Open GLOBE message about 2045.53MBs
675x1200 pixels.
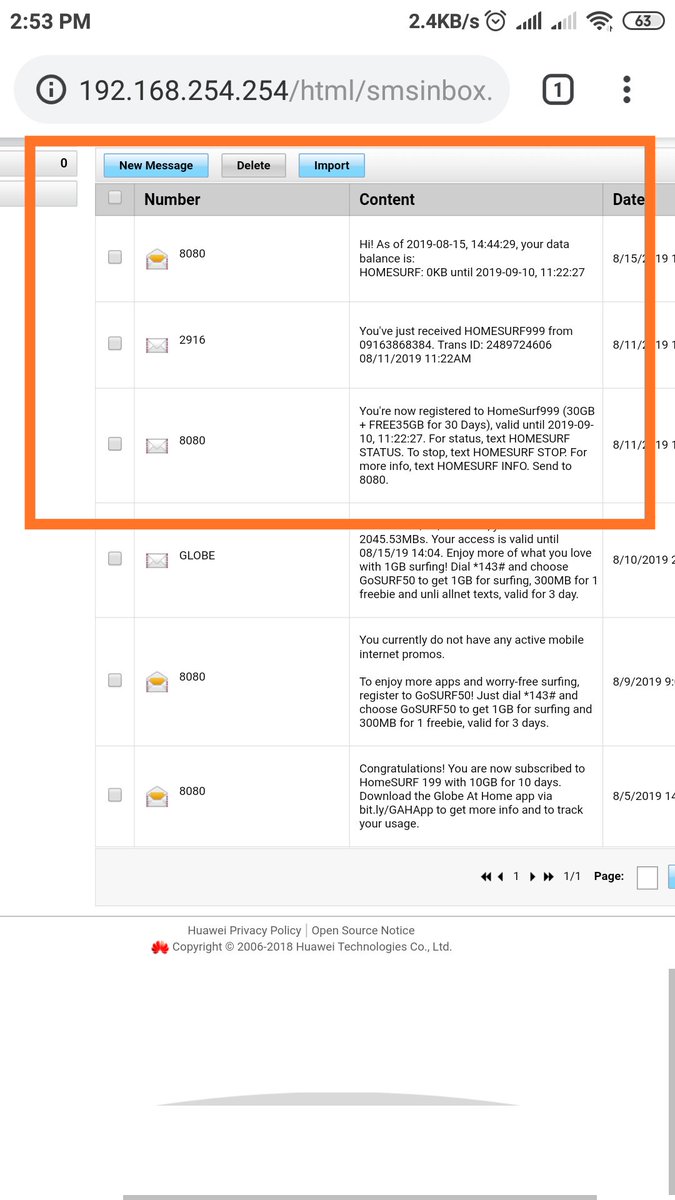[478, 565]
